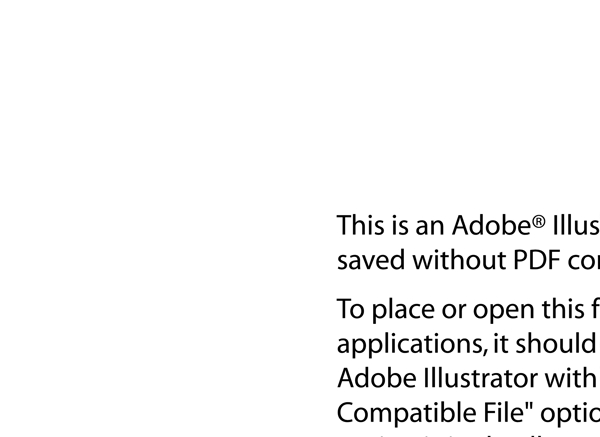Click "Adobe" in the first text line
This screenshot has height=437, width=600.
click(x=492, y=225)
